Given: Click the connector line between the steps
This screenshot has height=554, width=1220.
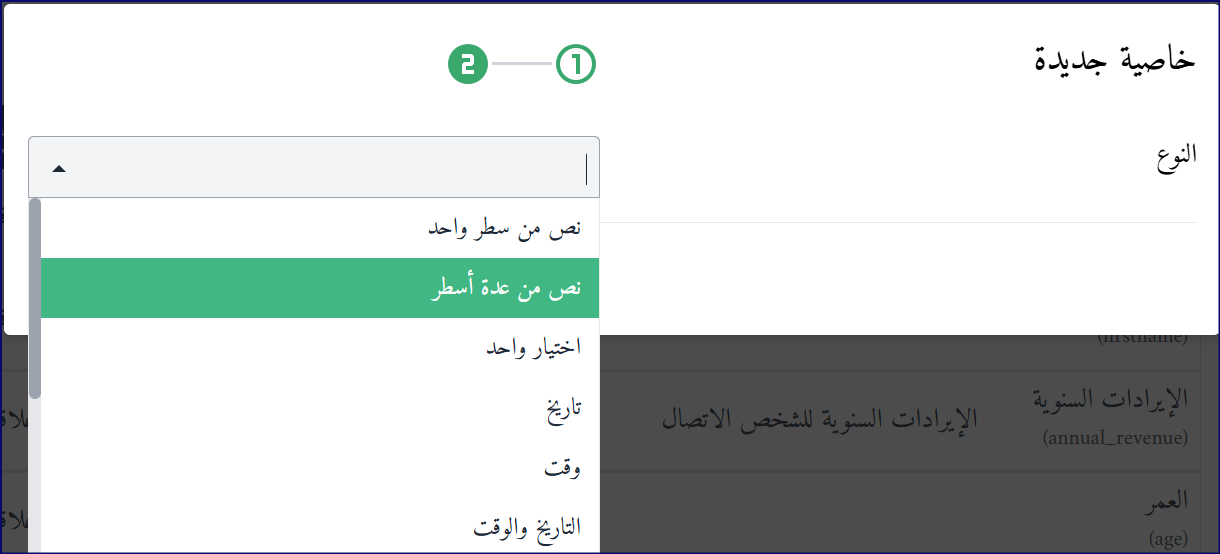Looking at the screenshot, I should (x=521, y=64).
